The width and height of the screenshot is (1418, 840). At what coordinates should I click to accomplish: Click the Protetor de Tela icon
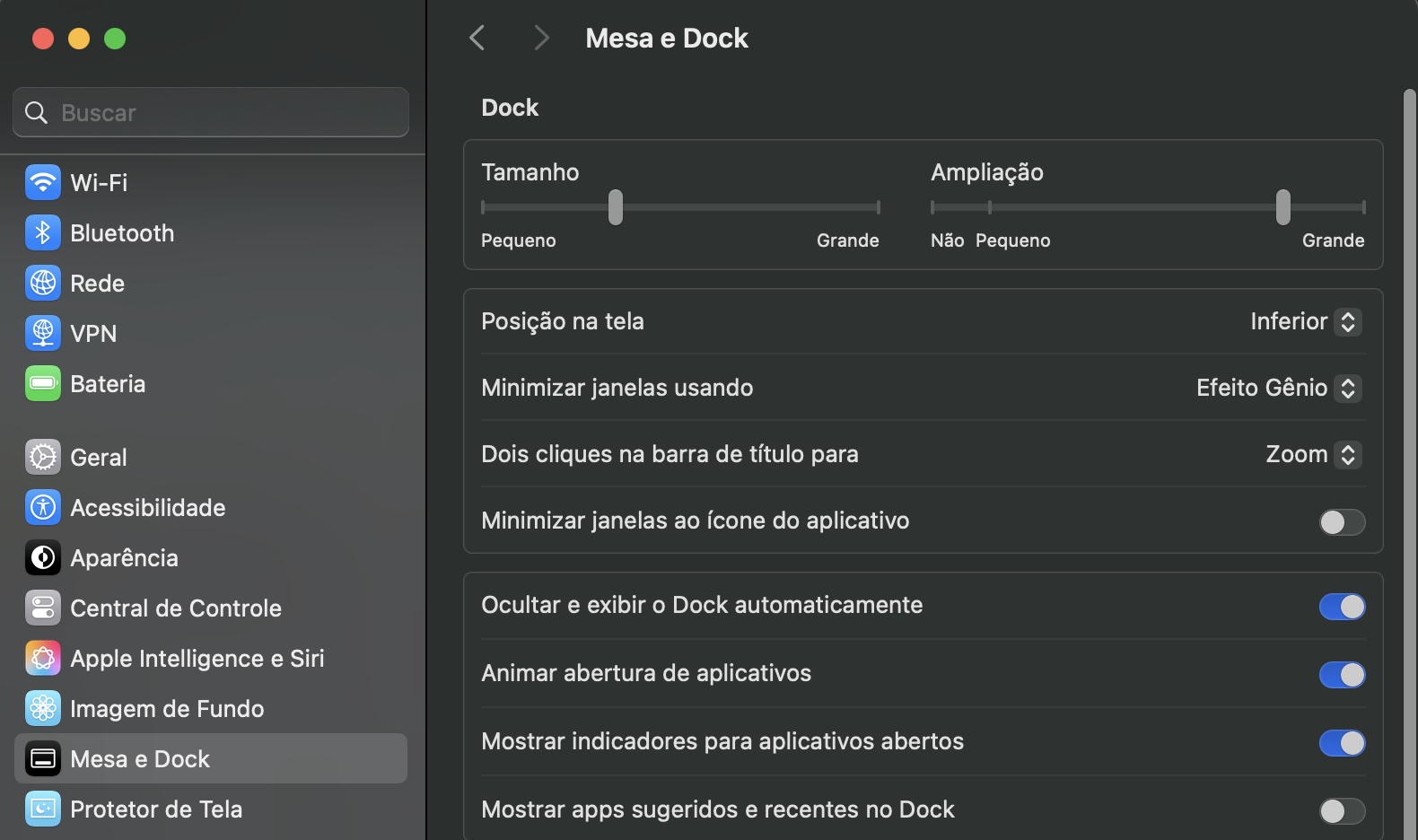(x=43, y=809)
